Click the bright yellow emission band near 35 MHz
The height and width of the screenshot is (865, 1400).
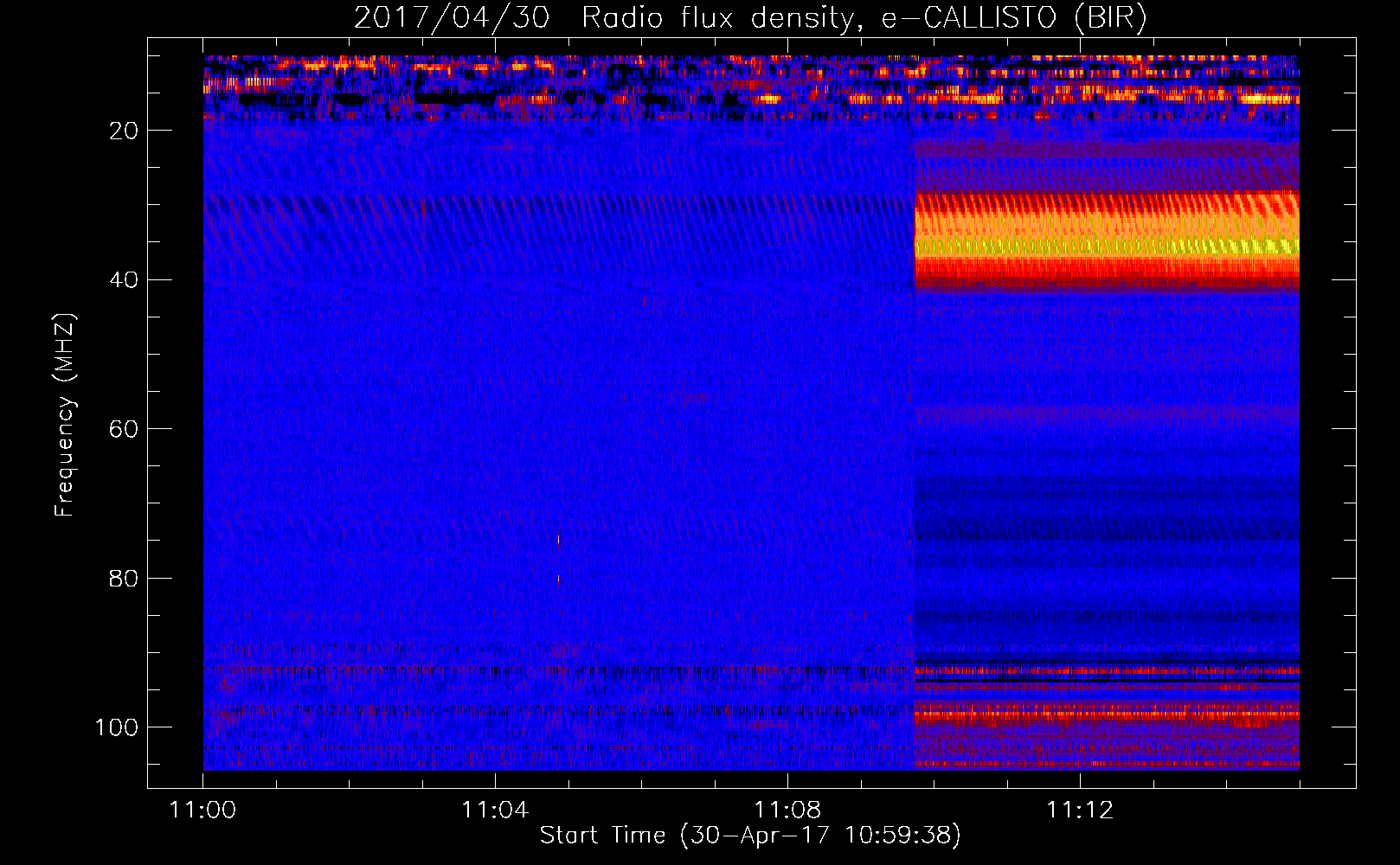[x=1107, y=245]
